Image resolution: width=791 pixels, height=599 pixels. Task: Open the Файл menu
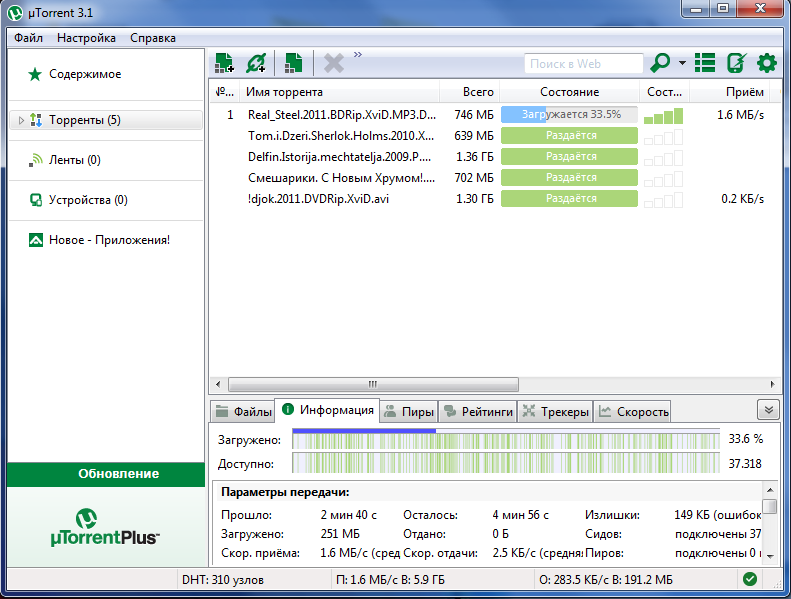(28, 38)
